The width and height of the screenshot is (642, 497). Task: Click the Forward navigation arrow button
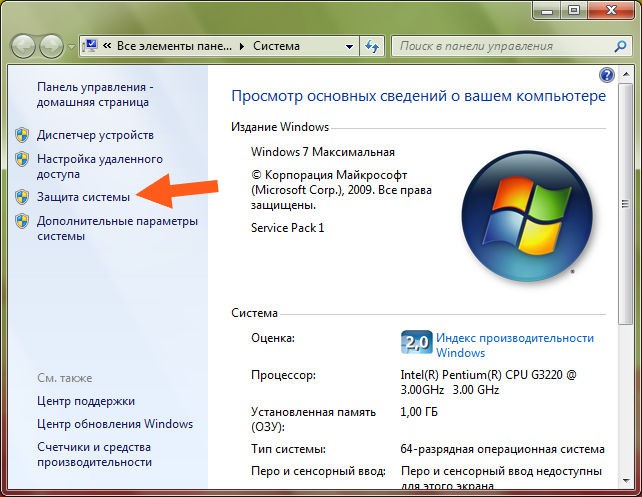51,46
